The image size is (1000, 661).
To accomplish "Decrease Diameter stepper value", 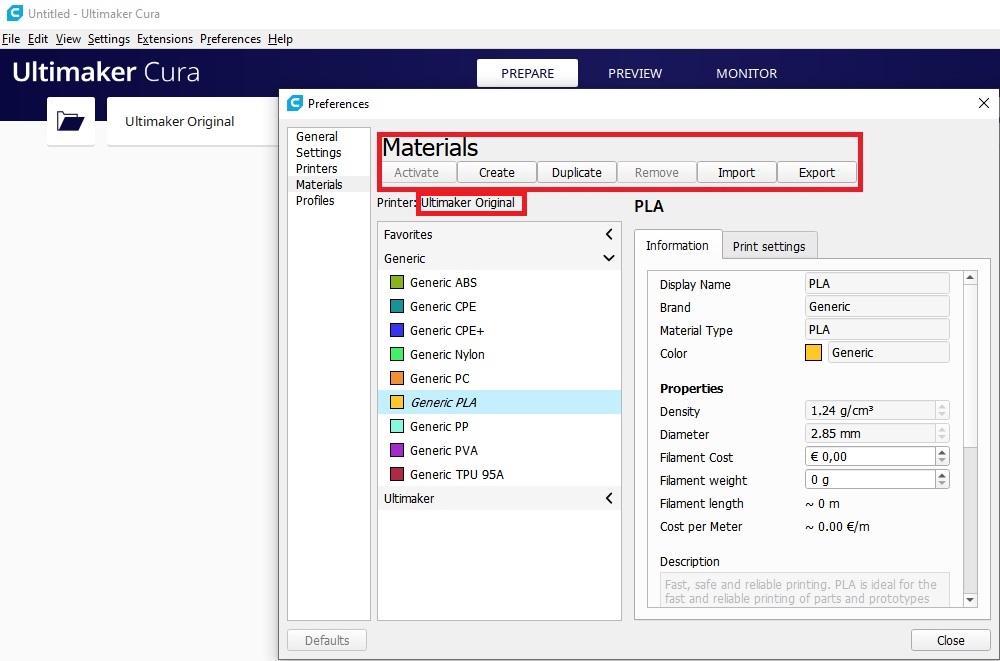I will pos(942,438).
